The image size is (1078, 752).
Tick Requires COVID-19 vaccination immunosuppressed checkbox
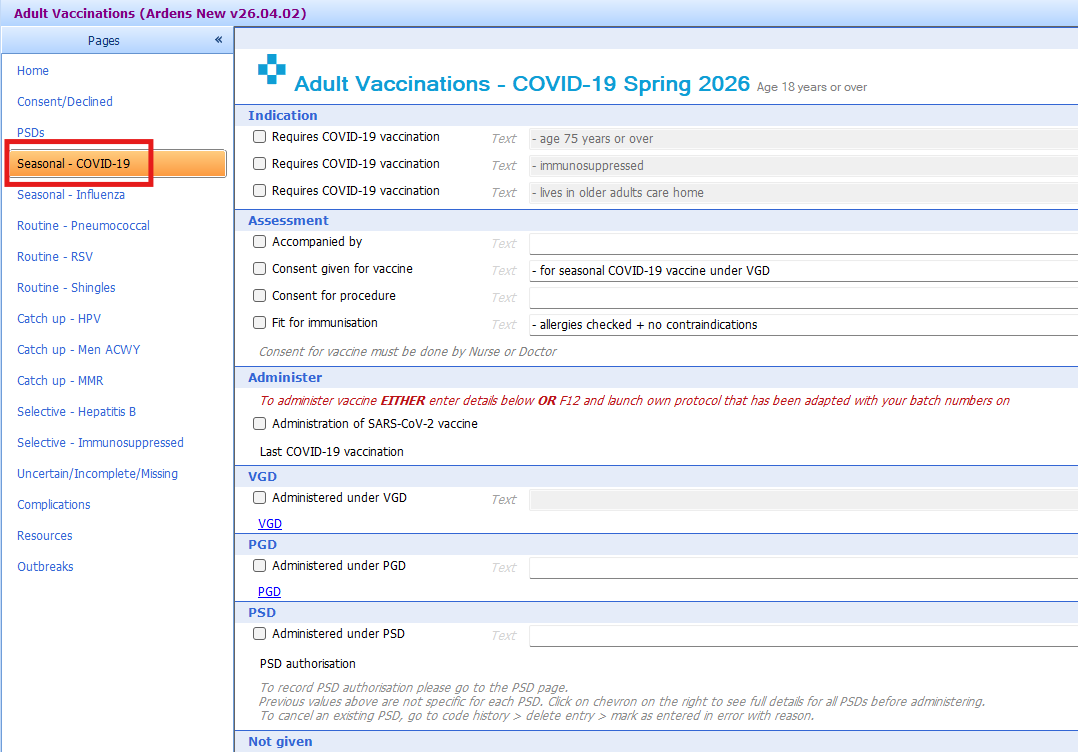(x=259, y=164)
